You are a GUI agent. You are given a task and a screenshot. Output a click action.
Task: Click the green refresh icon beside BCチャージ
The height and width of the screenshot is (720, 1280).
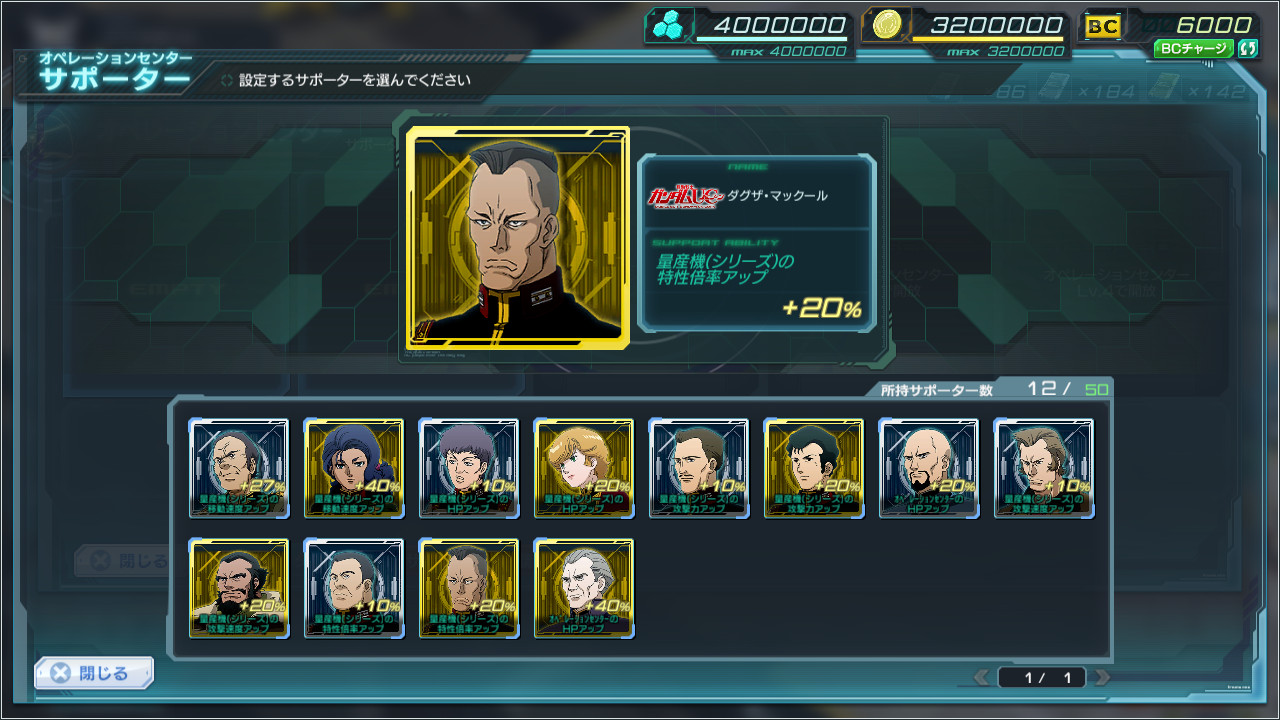[x=1247, y=48]
